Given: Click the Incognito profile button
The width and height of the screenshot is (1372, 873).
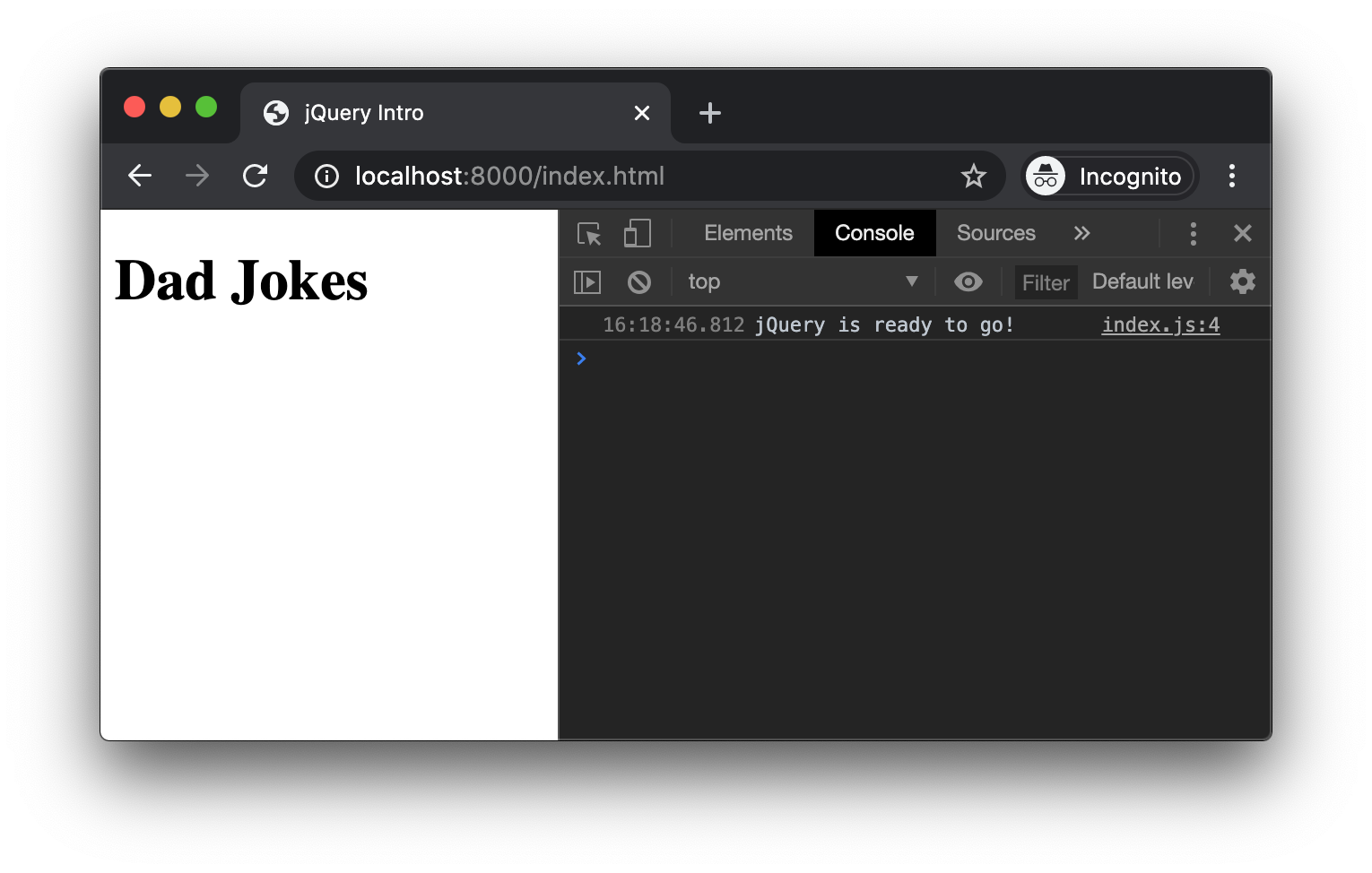Looking at the screenshot, I should point(1110,177).
